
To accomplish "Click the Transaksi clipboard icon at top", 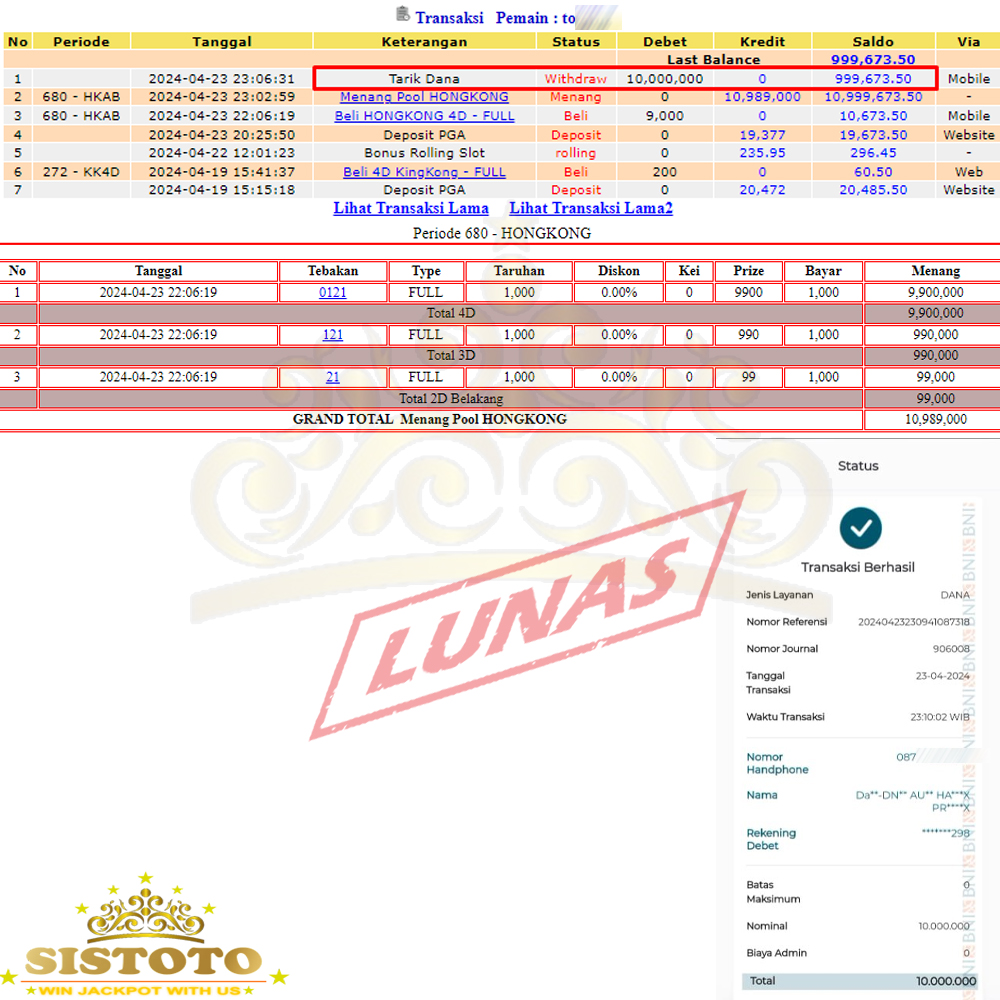I will coord(403,14).
